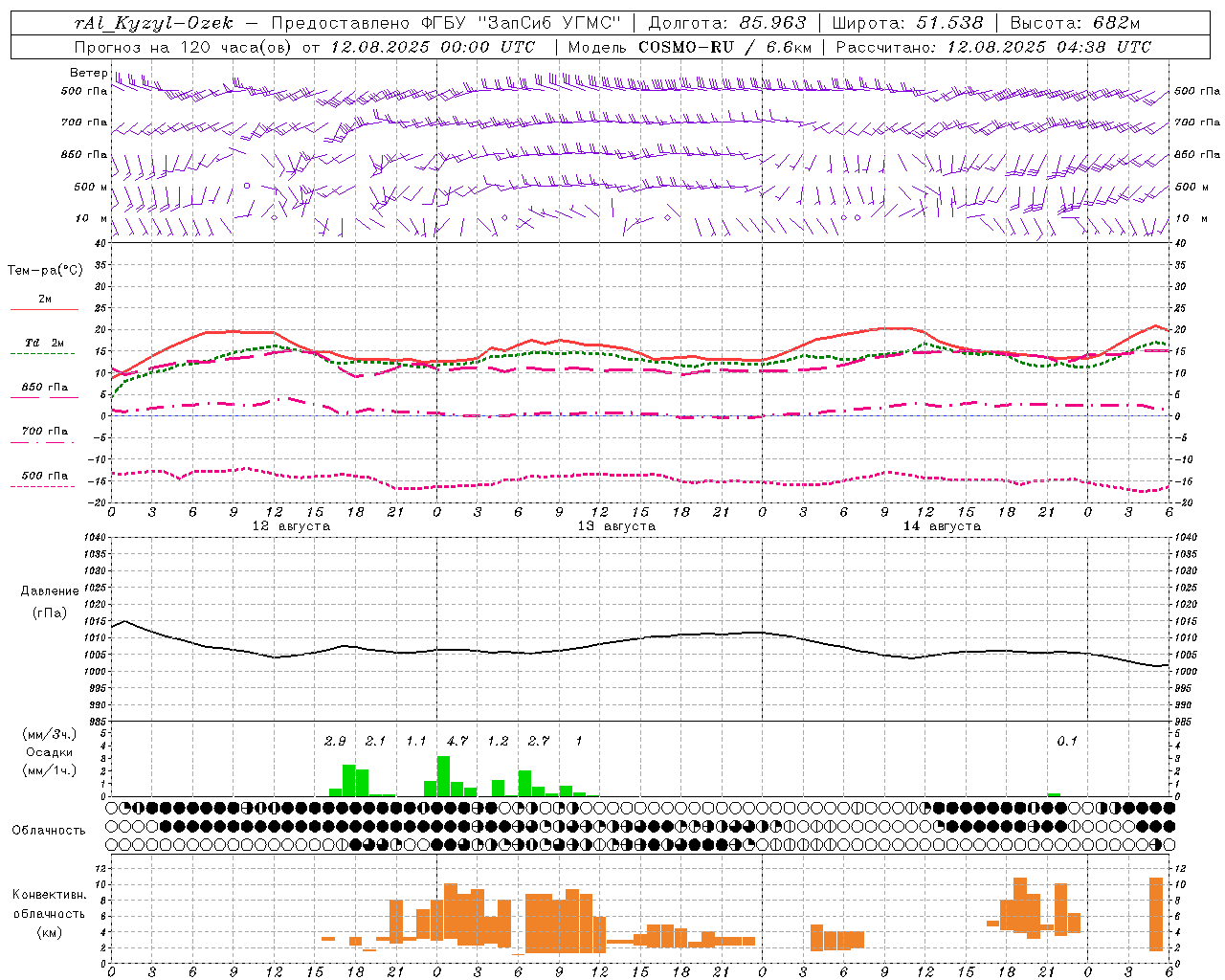Click the Высота: 682м value
This screenshot has width=1225, height=980.
click(1075, 23)
